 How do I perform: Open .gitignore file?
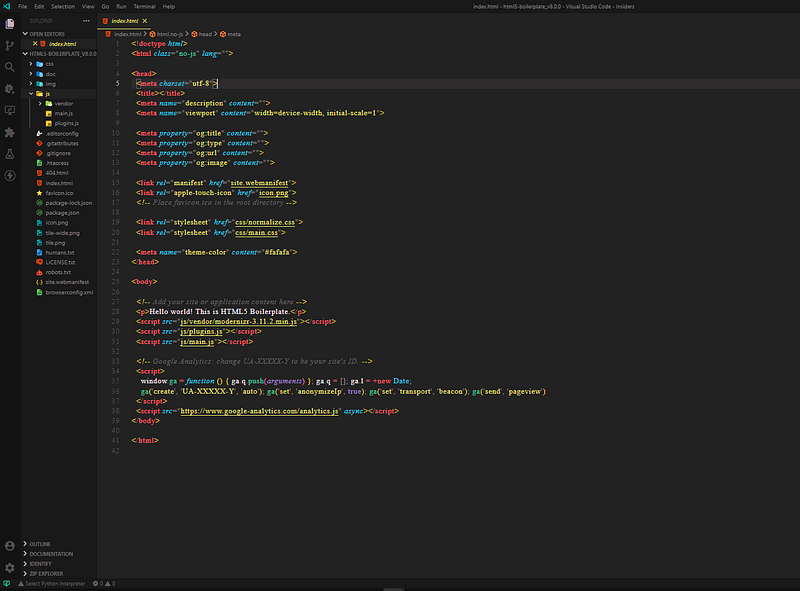pyautogui.click(x=58, y=154)
